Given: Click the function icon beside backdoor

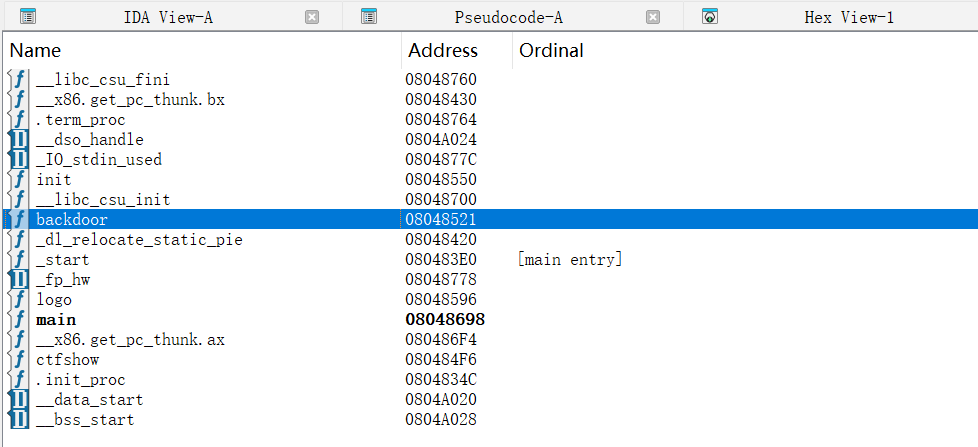Looking at the screenshot, I should (x=18, y=219).
